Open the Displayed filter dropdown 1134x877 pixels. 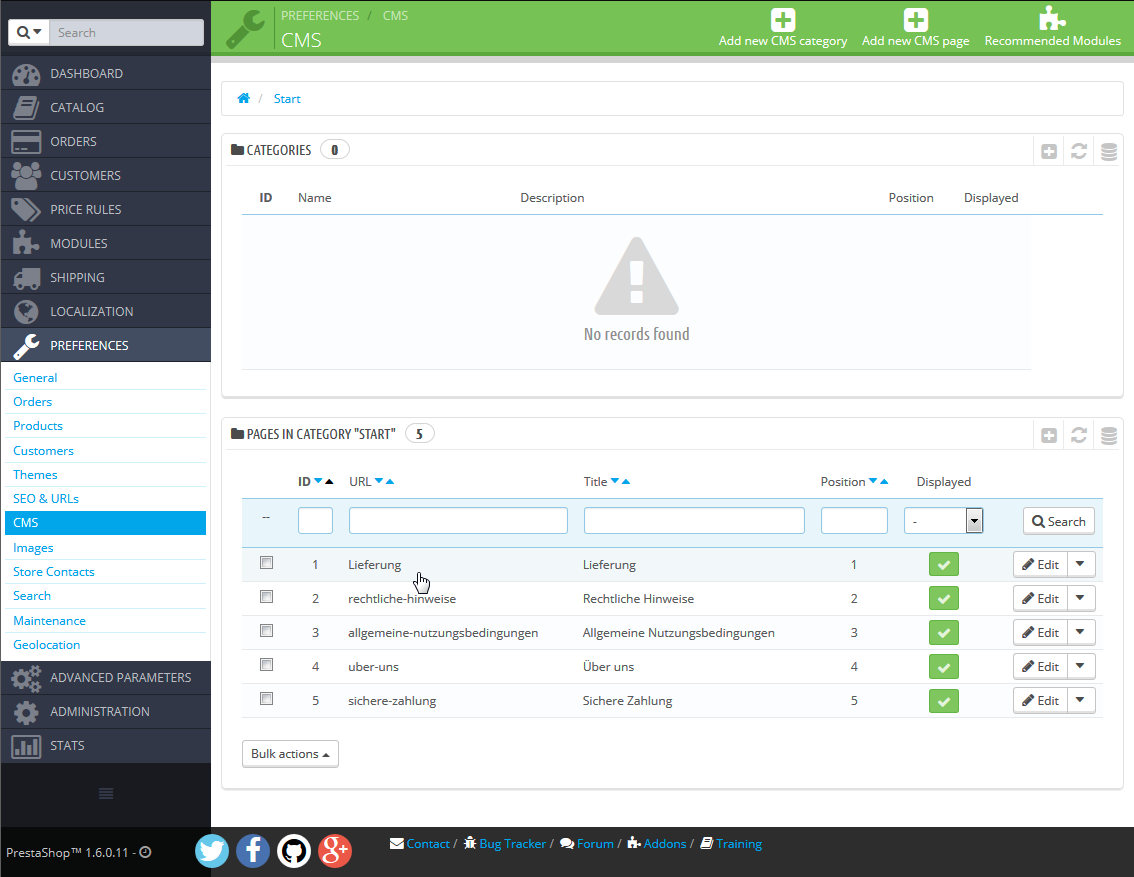(x=943, y=521)
